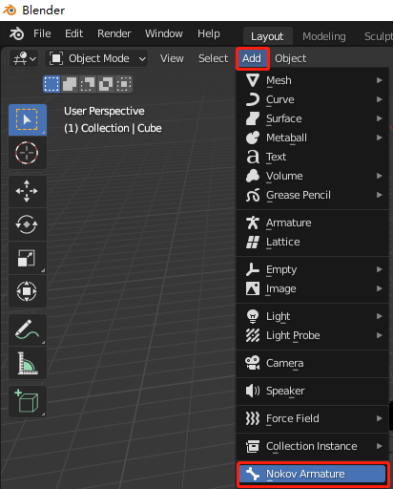Select the Transform tool
The width and height of the screenshot is (394, 489).
27,291
